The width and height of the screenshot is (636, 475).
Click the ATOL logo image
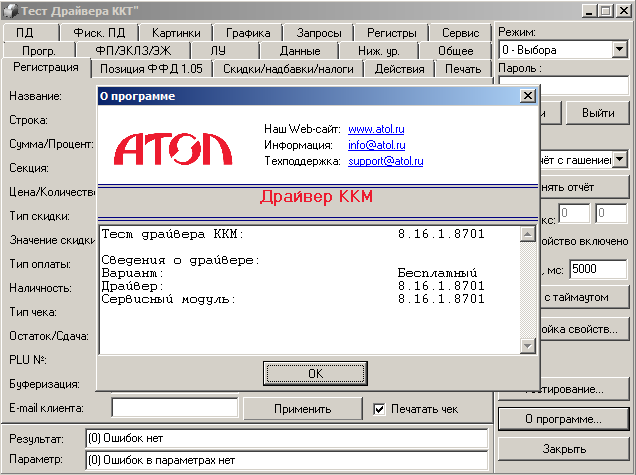pyautogui.click(x=173, y=149)
